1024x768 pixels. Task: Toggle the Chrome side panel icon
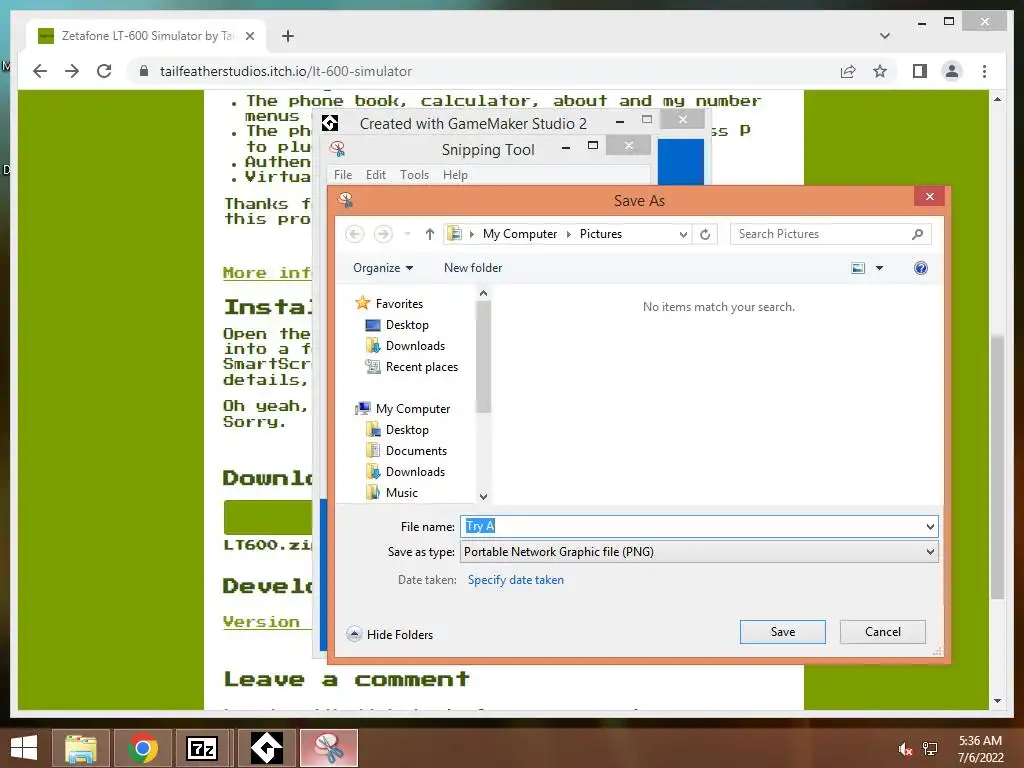[x=920, y=71]
